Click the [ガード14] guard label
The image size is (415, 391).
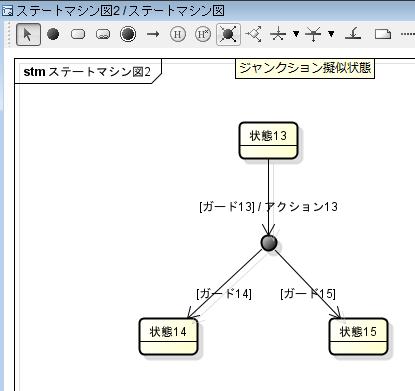point(224,294)
